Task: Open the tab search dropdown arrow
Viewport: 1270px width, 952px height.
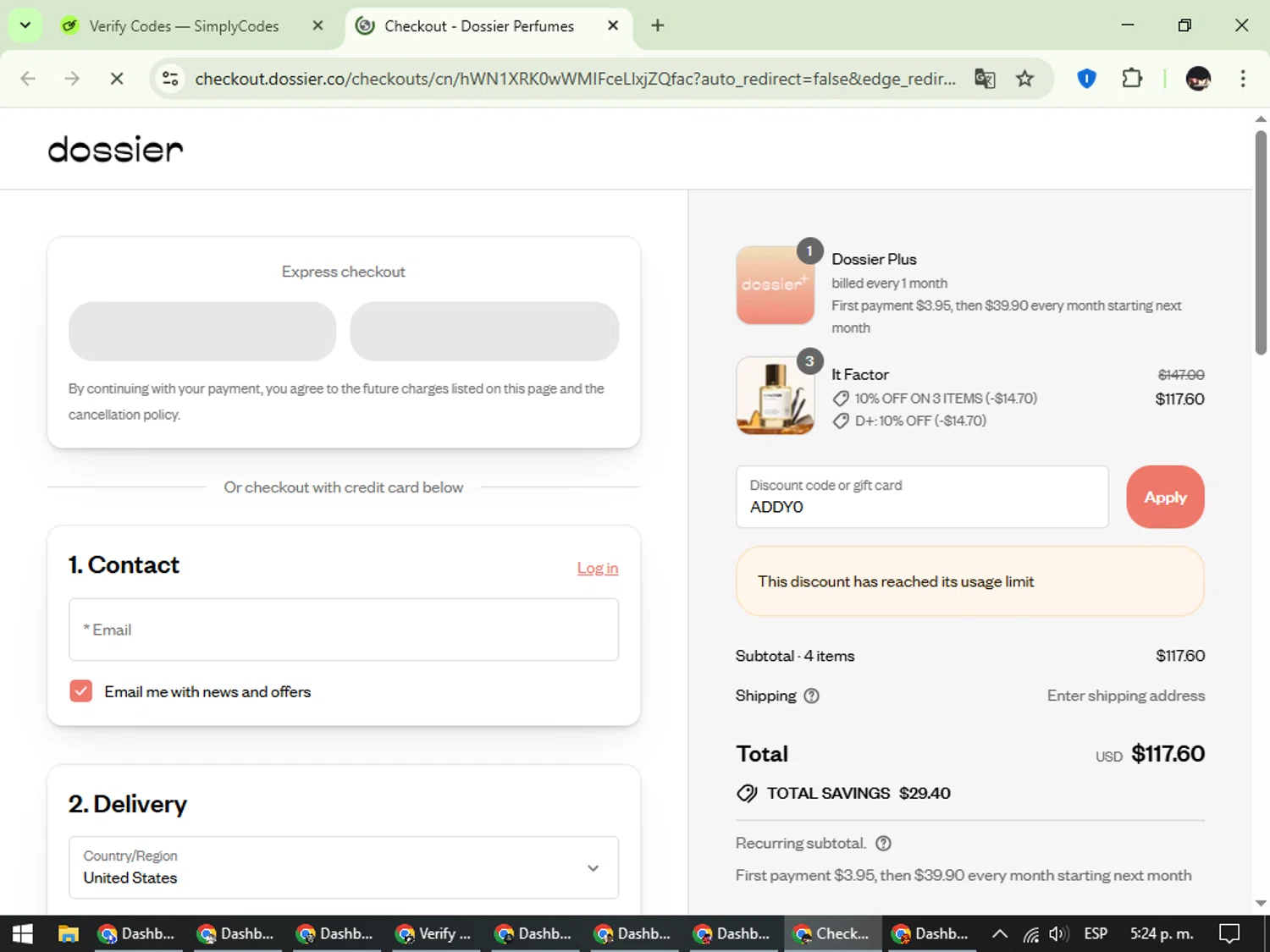Action: [25, 25]
